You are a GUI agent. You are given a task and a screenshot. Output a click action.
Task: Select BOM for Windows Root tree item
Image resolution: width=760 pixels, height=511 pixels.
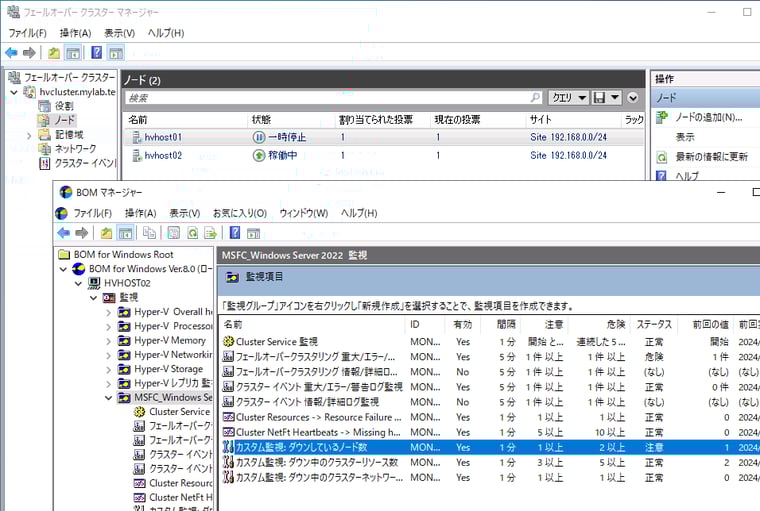[124, 255]
